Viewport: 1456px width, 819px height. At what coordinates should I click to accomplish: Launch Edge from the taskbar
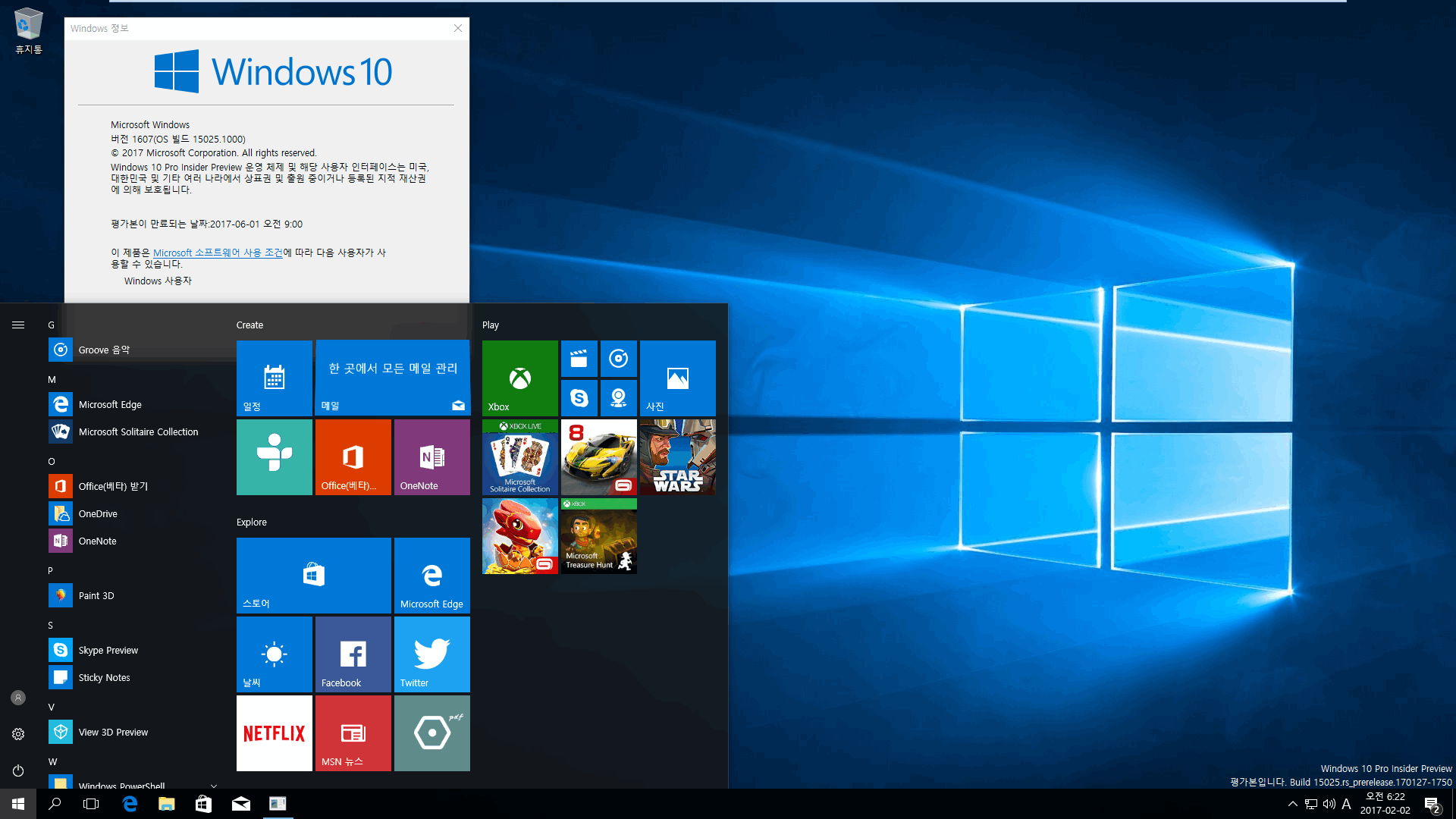click(x=130, y=804)
